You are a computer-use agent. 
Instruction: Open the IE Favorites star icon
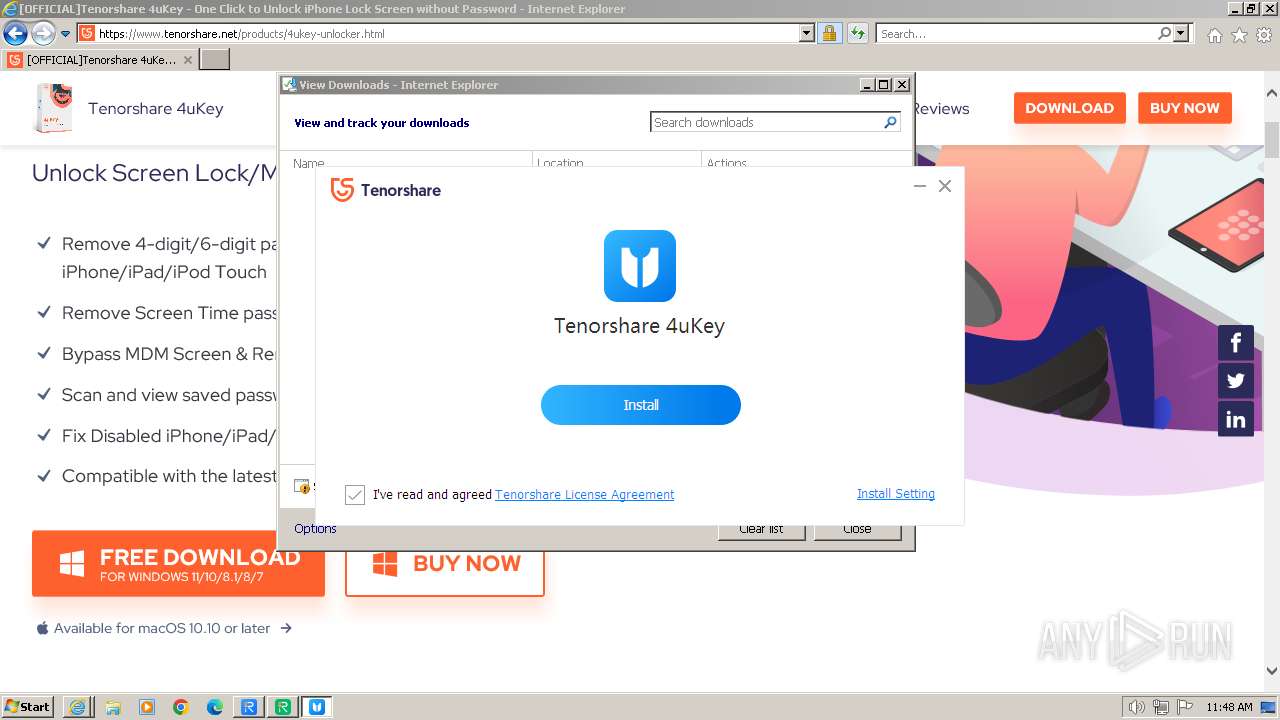pos(1239,35)
